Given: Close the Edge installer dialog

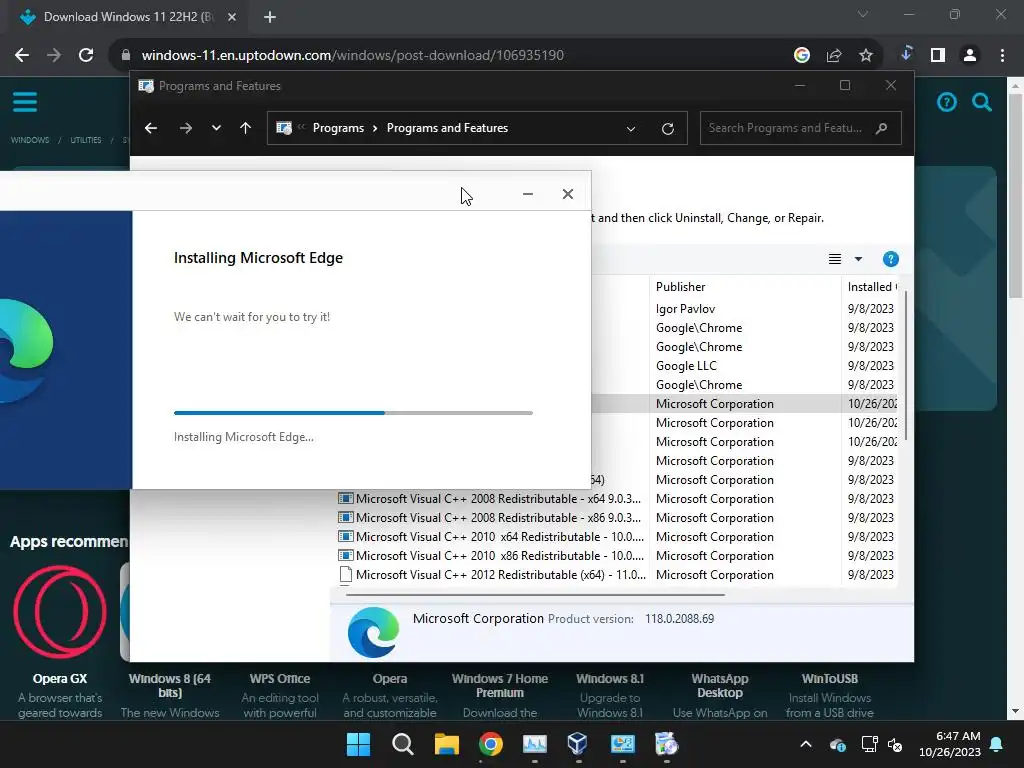Looking at the screenshot, I should click(568, 194).
